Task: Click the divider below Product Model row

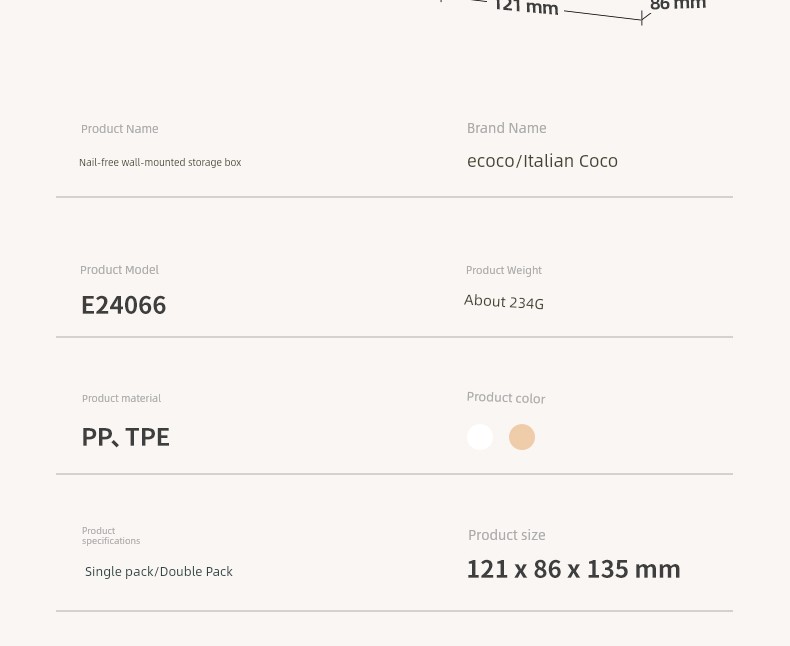Action: (394, 337)
